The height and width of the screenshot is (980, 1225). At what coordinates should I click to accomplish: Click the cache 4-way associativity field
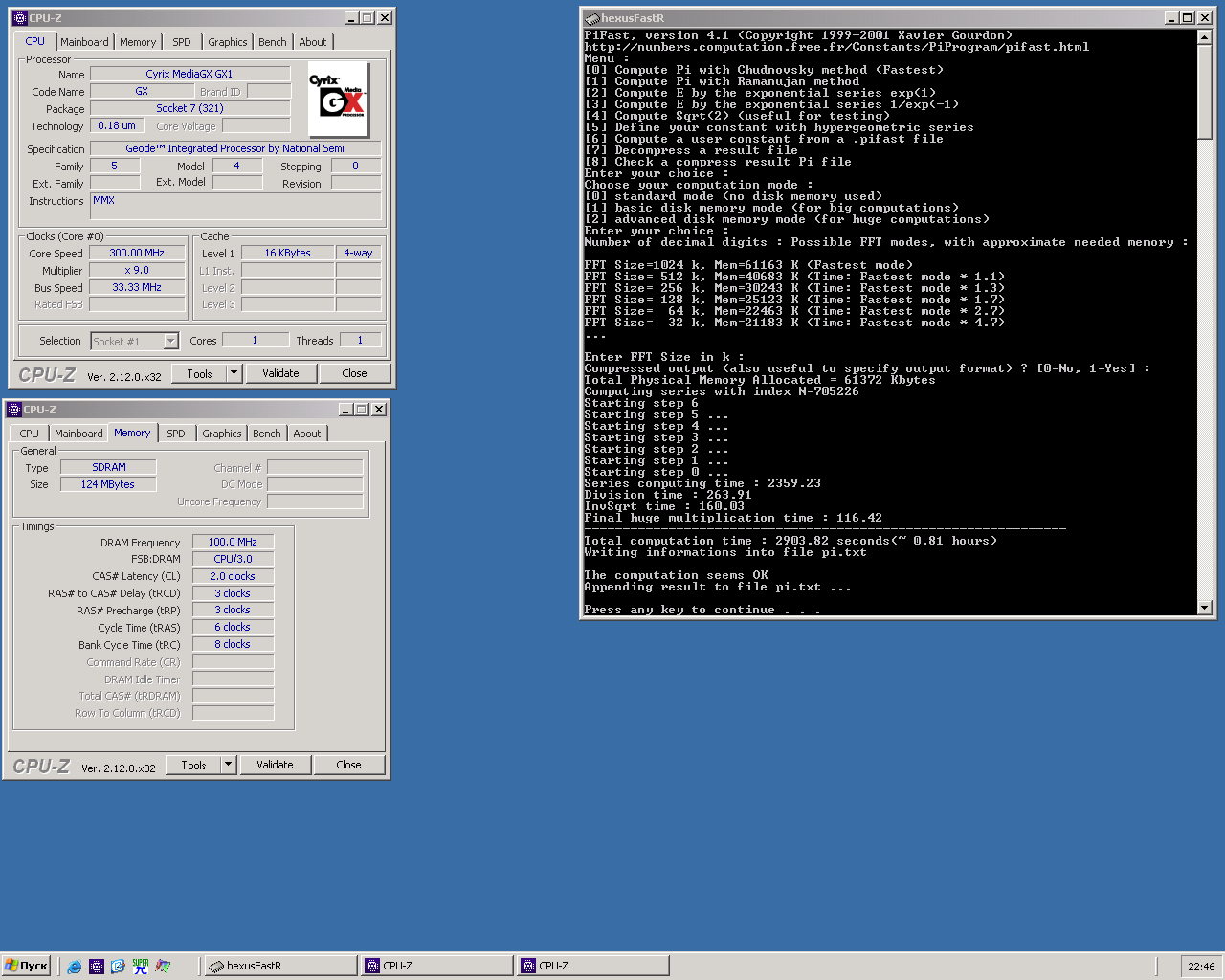tap(358, 254)
